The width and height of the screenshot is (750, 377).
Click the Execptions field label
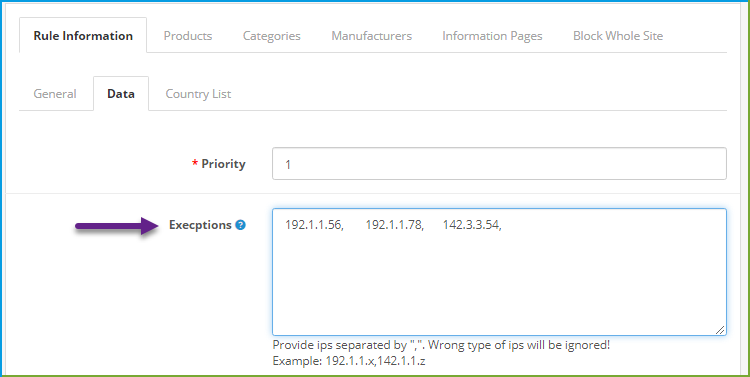click(200, 225)
